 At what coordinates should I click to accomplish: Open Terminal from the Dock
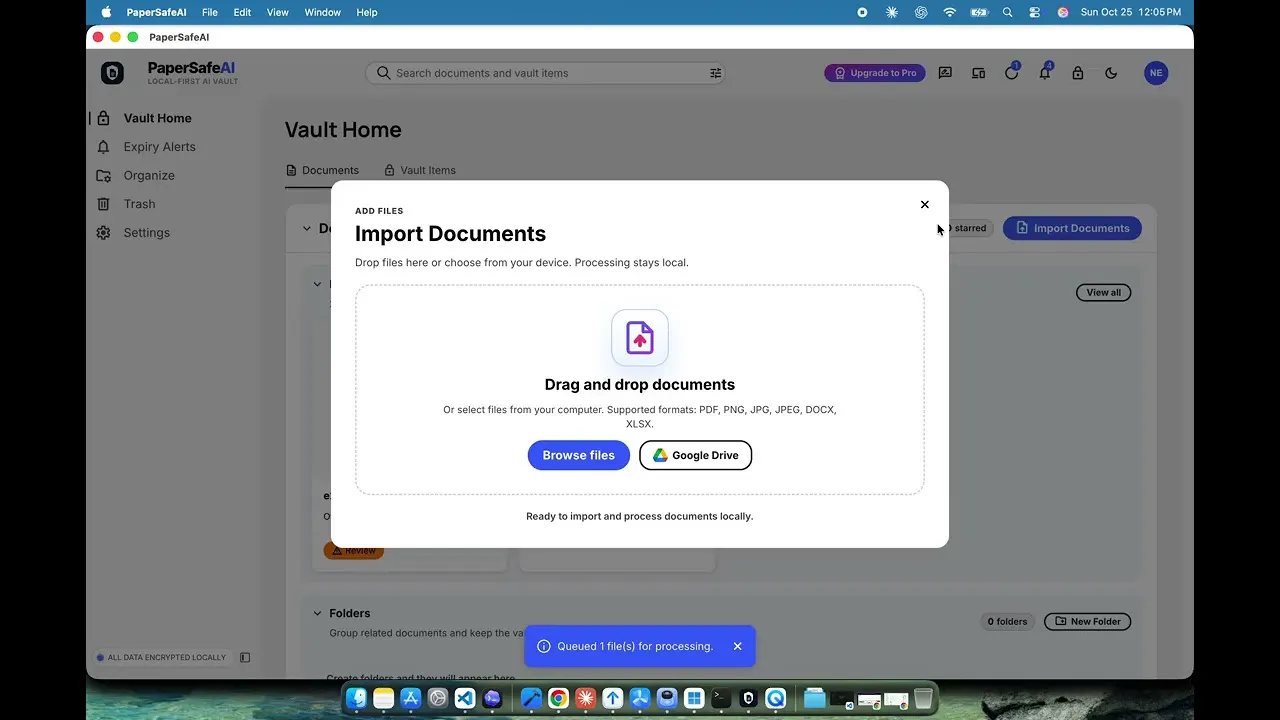721,699
